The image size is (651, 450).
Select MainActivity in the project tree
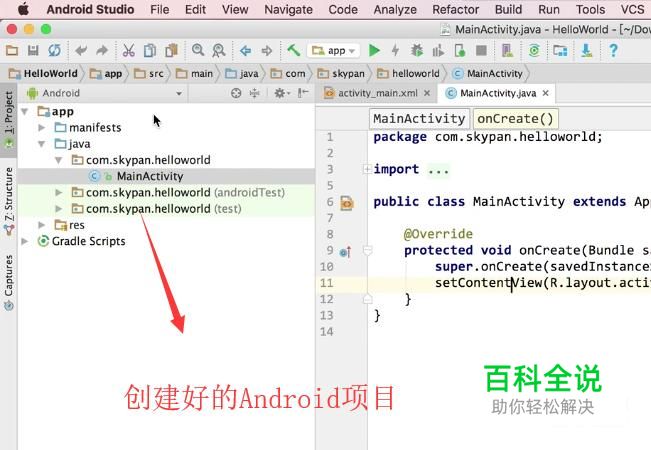coord(150,176)
